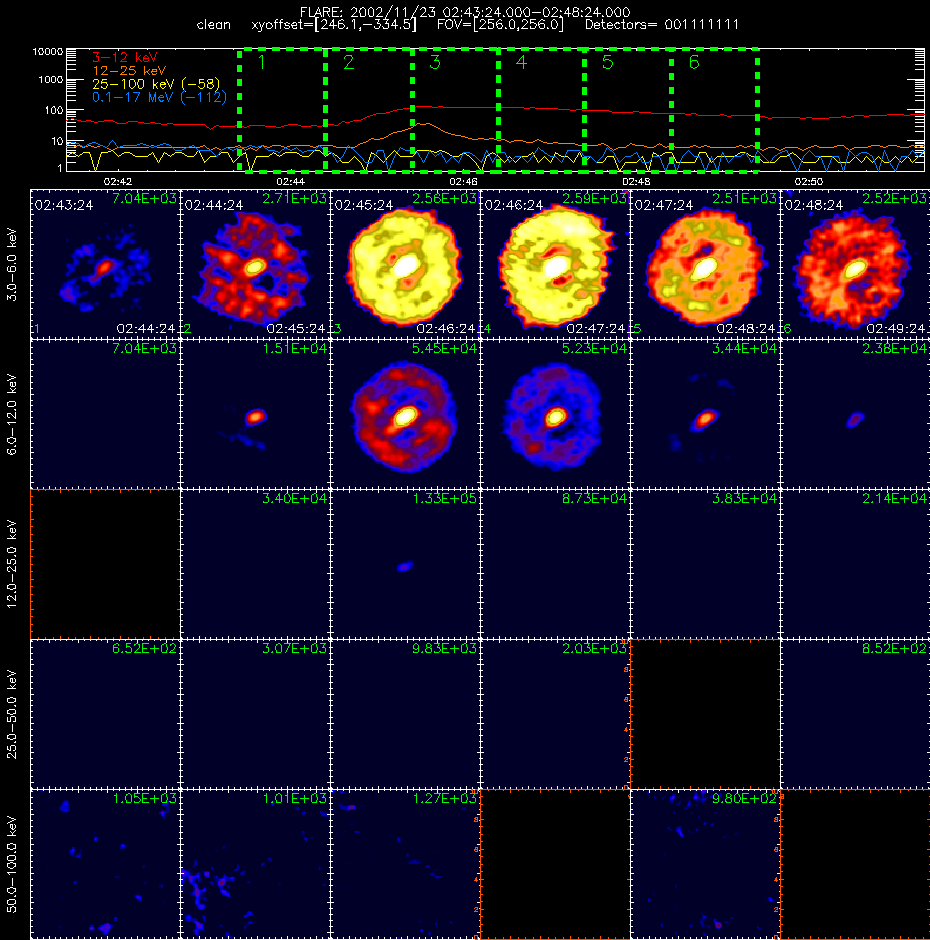Open the 3.0-6.0 keV image starting 02:45:24

click(405, 264)
